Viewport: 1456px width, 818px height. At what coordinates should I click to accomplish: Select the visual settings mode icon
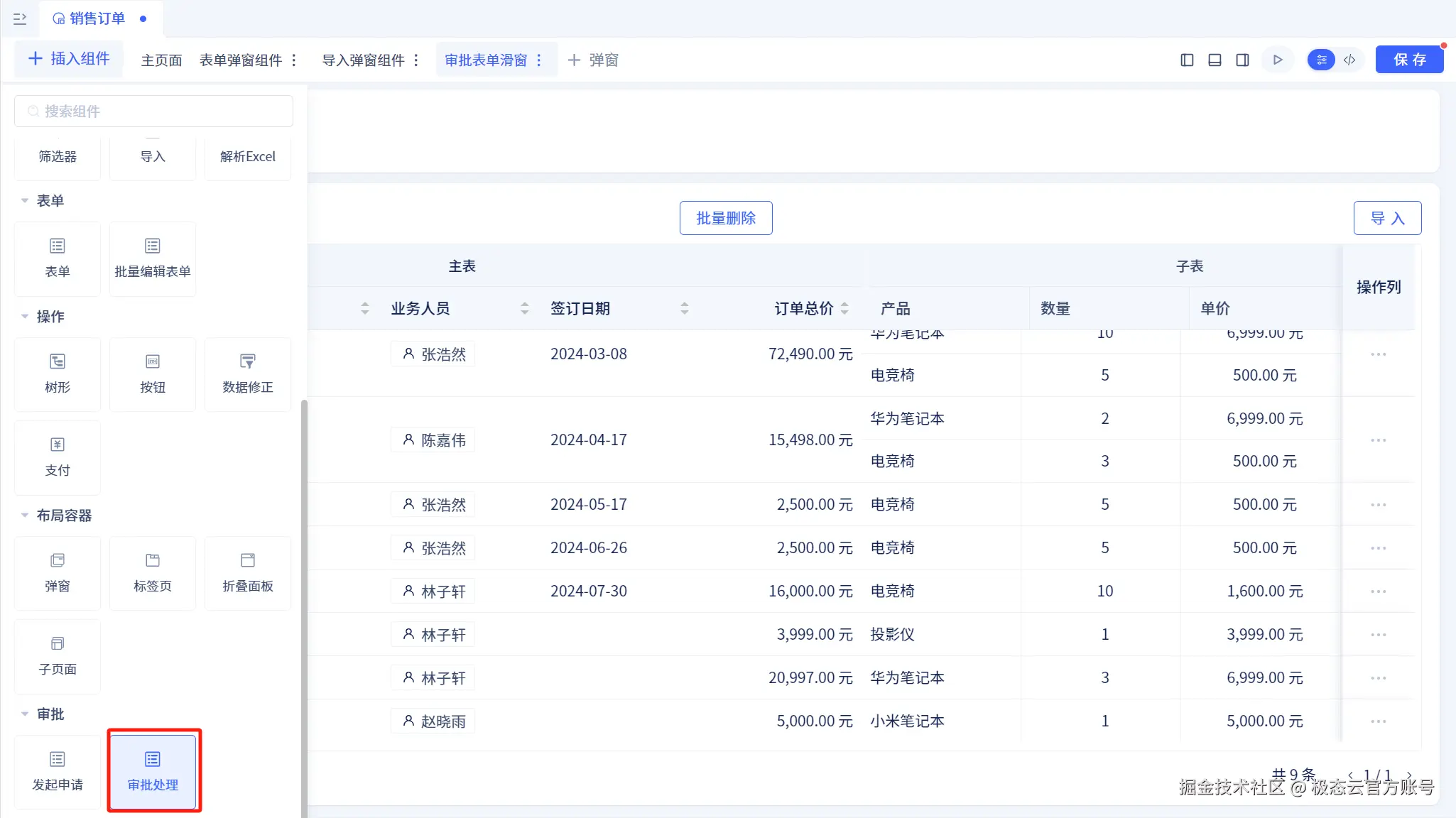pos(1321,60)
